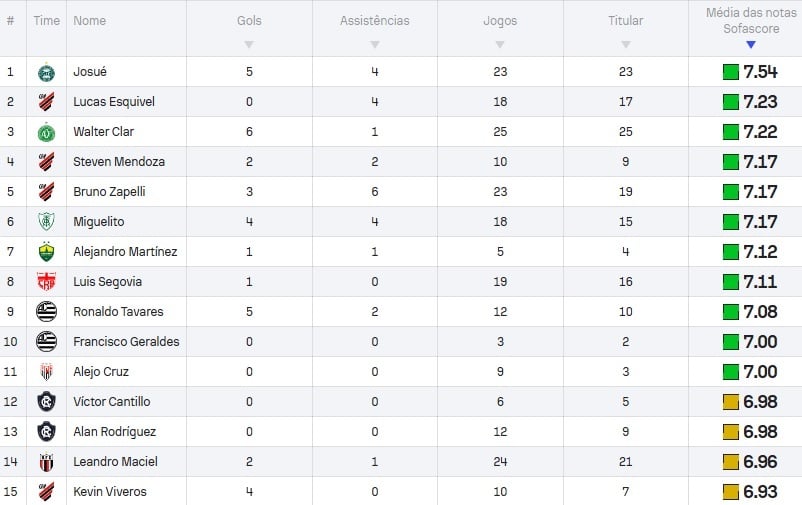
Task: Sort by the Titular column arrow
Action: point(626,45)
